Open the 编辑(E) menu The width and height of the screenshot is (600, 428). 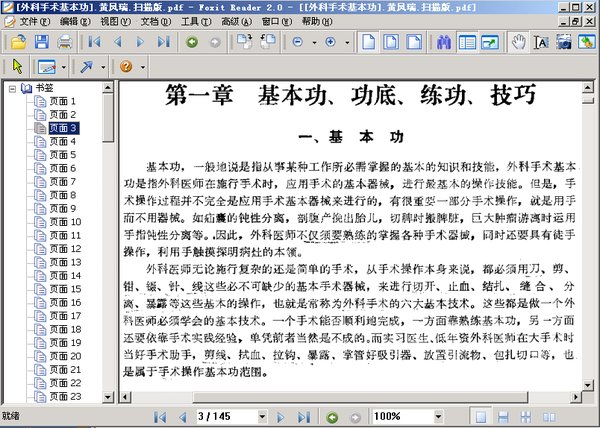pyautogui.click(x=75, y=22)
